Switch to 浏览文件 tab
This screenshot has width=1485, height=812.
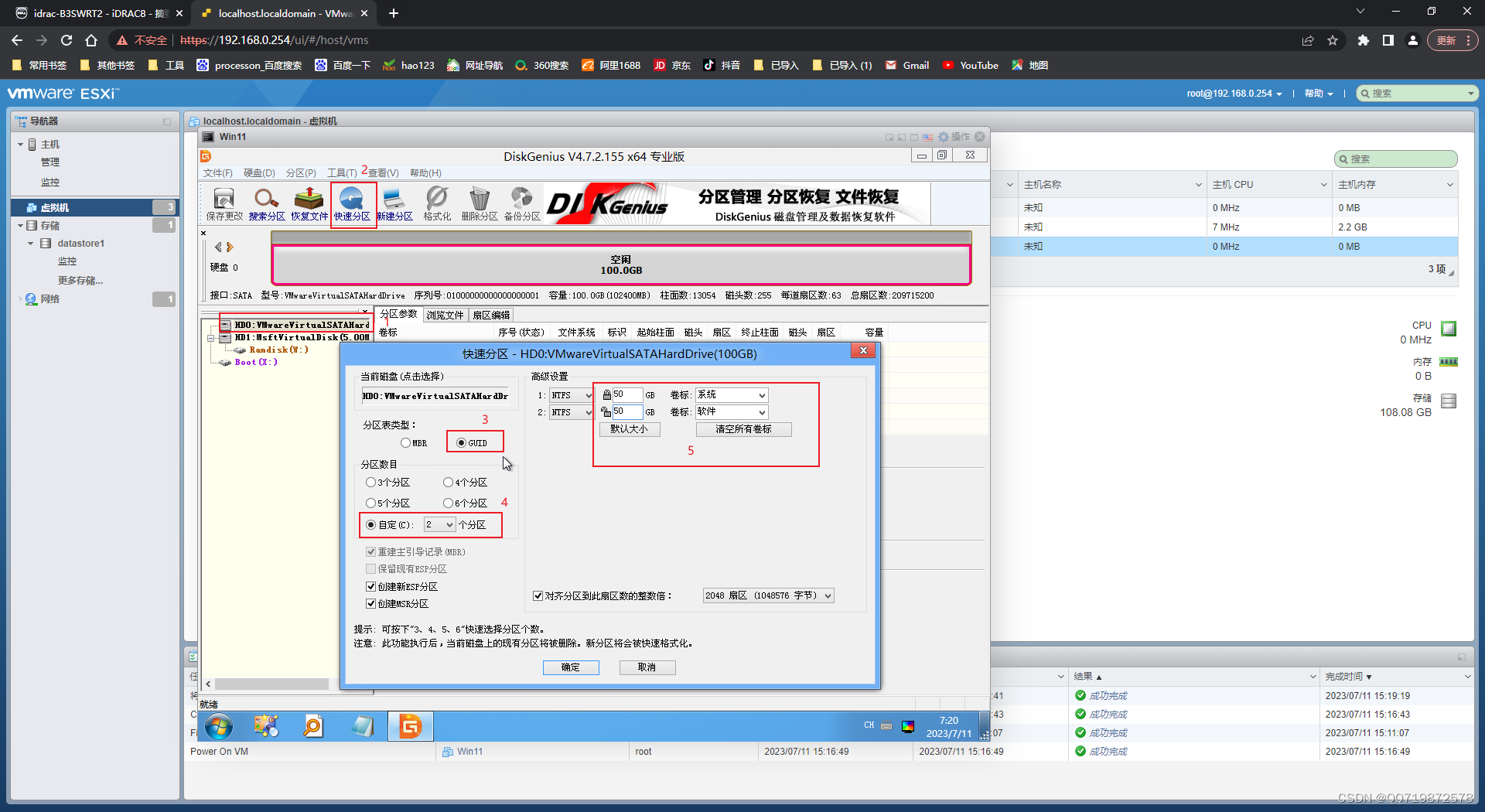445,316
